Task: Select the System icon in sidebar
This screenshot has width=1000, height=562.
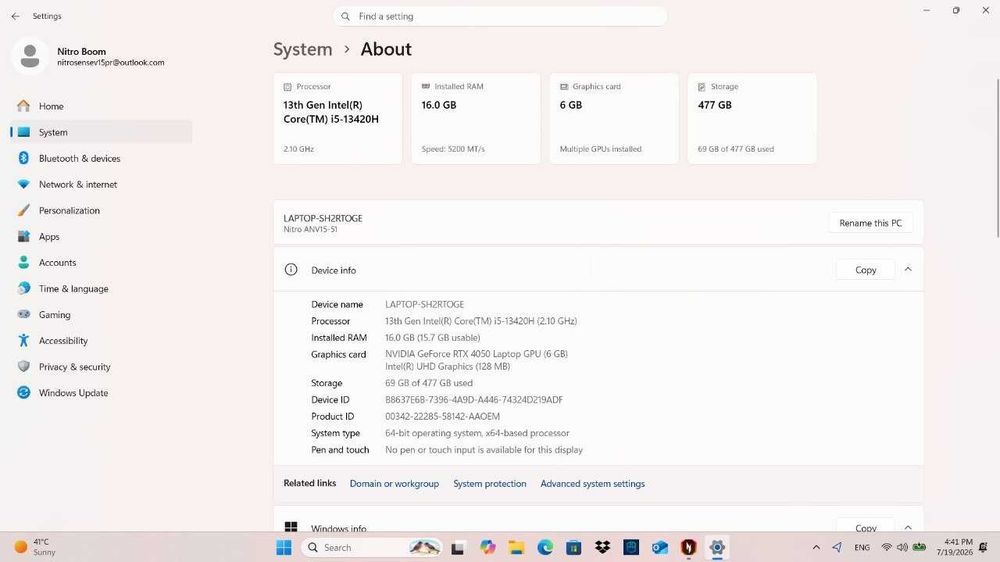Action: click(x=24, y=132)
